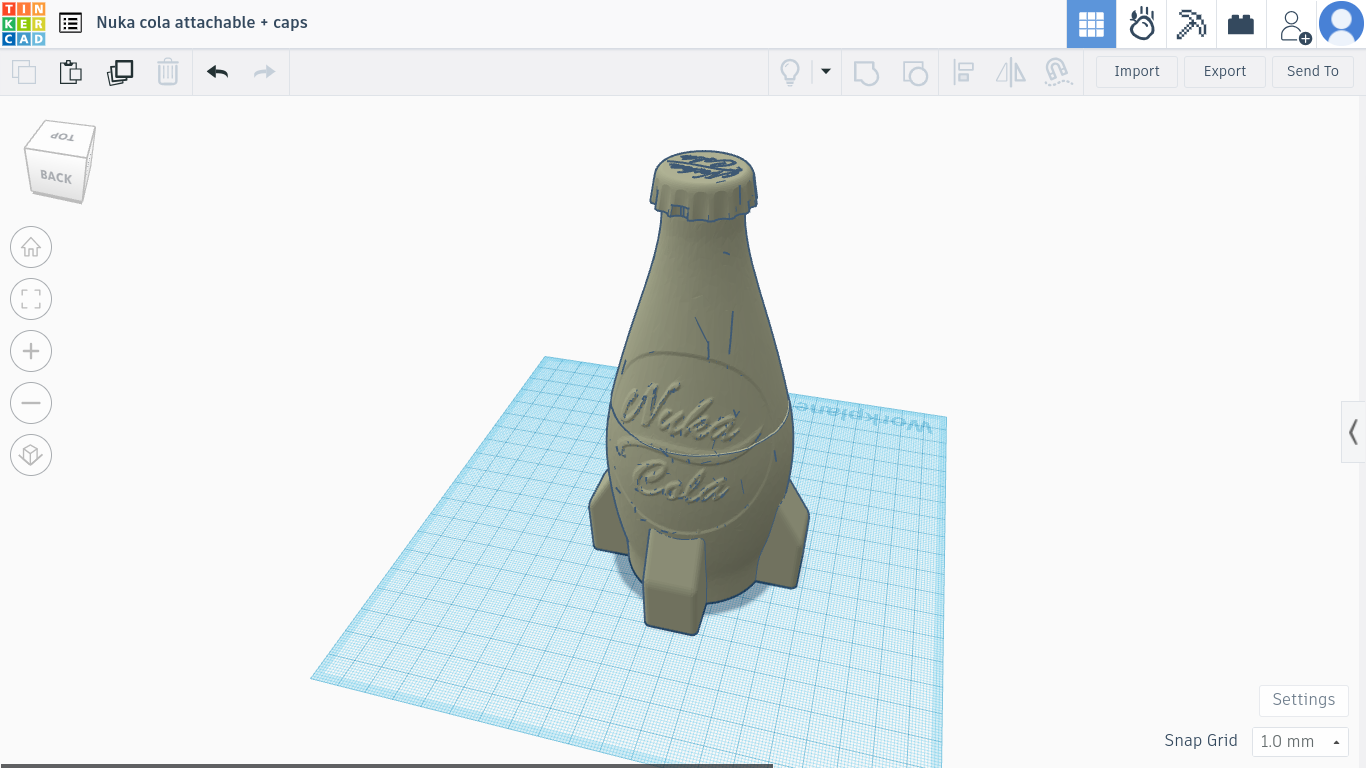
Task: Rename the design title 'Nuka cola attachable + caps'
Action: (202, 22)
